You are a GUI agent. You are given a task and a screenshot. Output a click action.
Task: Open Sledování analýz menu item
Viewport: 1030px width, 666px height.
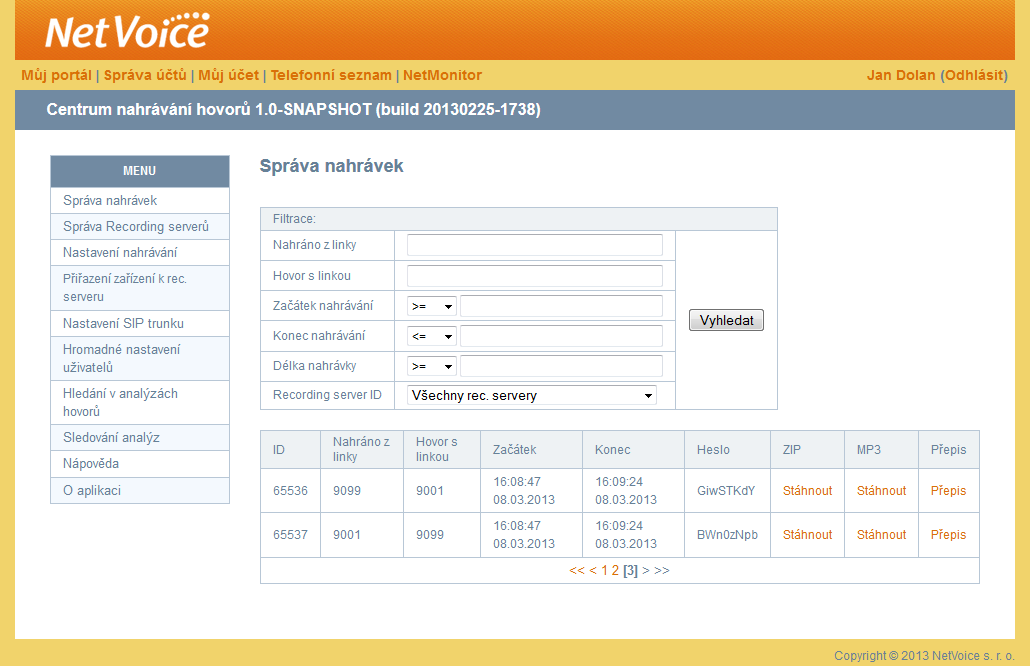[140, 437]
